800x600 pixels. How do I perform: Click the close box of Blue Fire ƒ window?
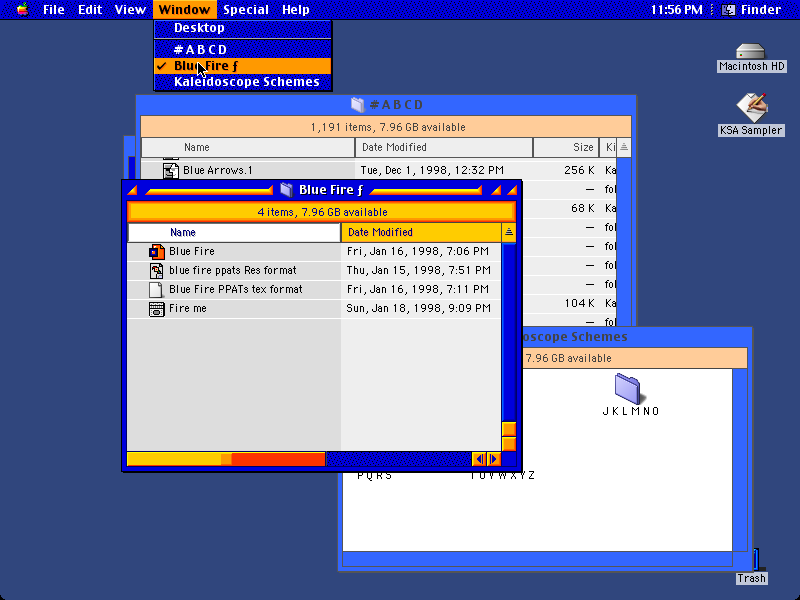[132, 190]
